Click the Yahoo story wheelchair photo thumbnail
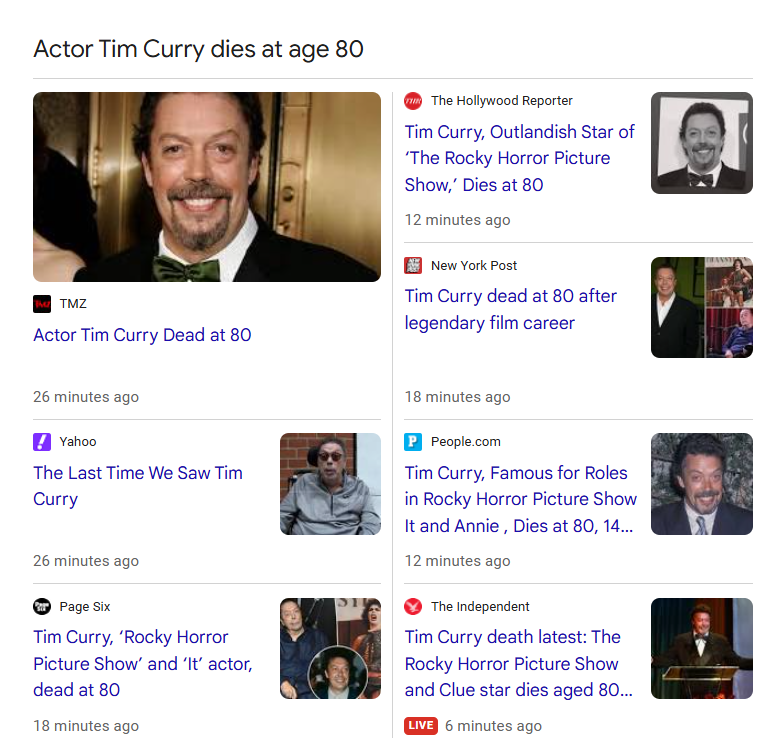 point(330,484)
